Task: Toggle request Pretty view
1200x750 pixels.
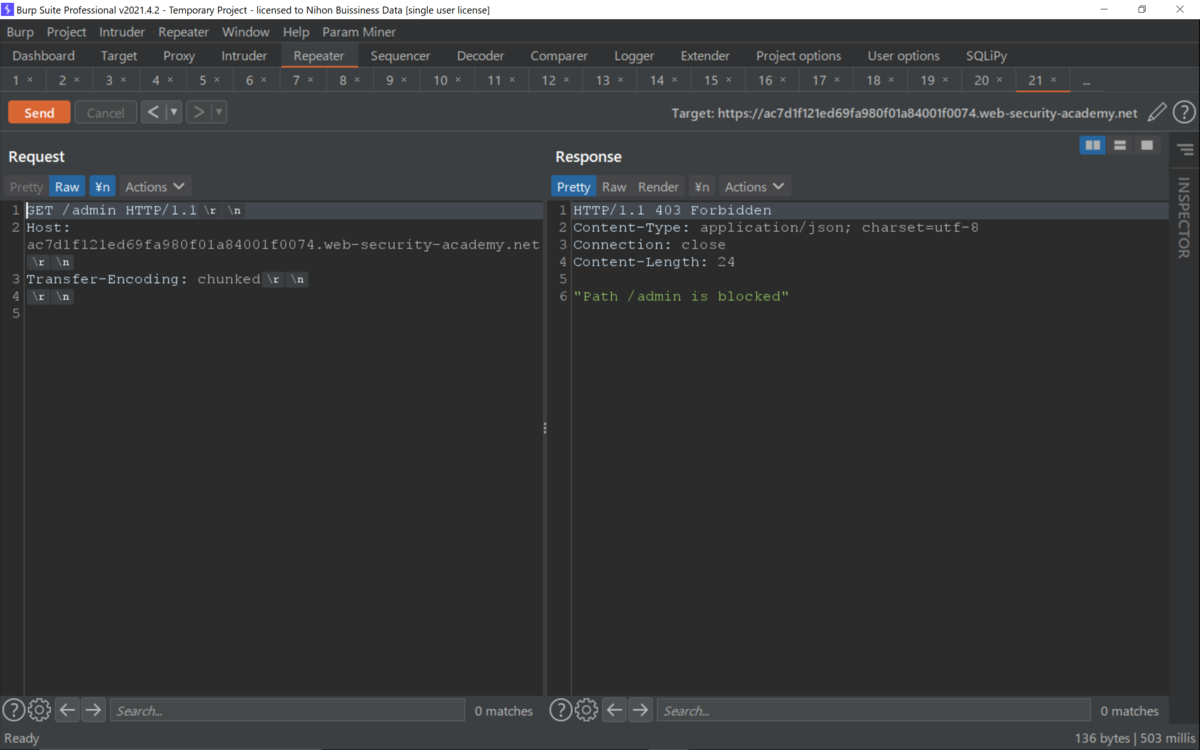Action: click(27, 186)
